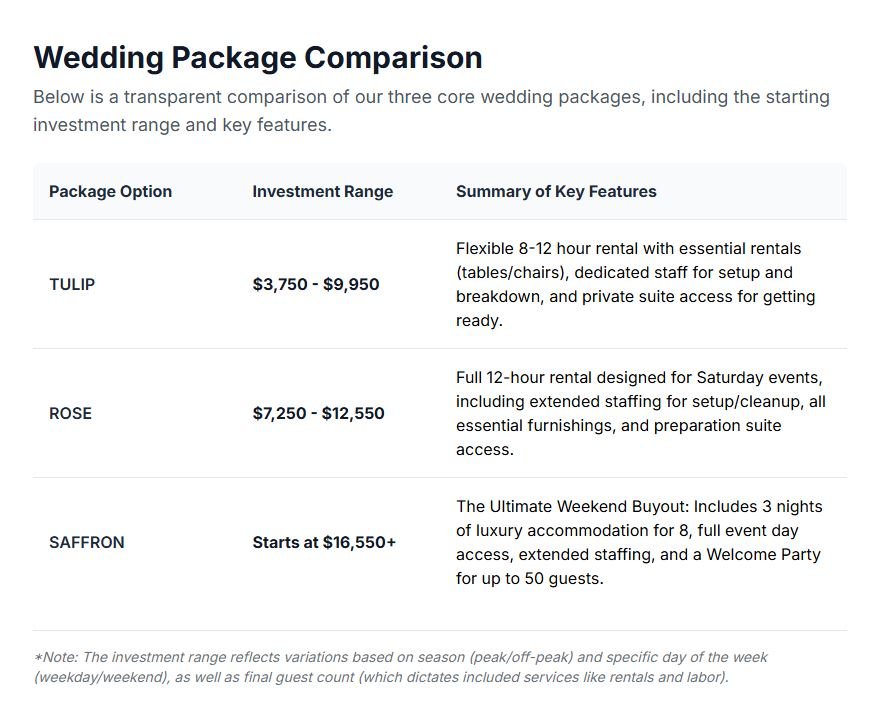Select the SAFFRON package name

pos(86,542)
